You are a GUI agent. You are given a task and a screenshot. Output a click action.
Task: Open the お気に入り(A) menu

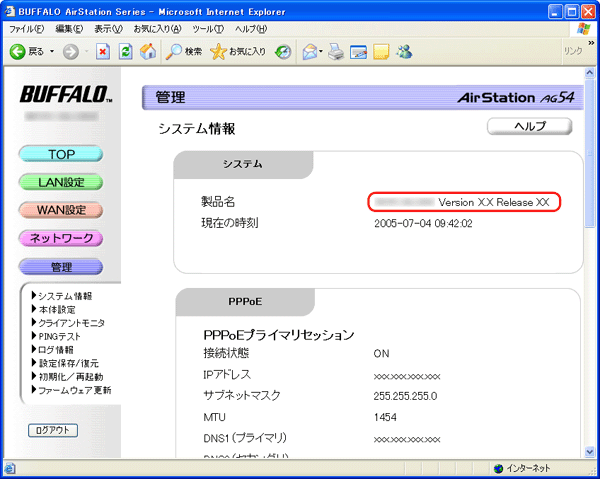[x=157, y=29]
